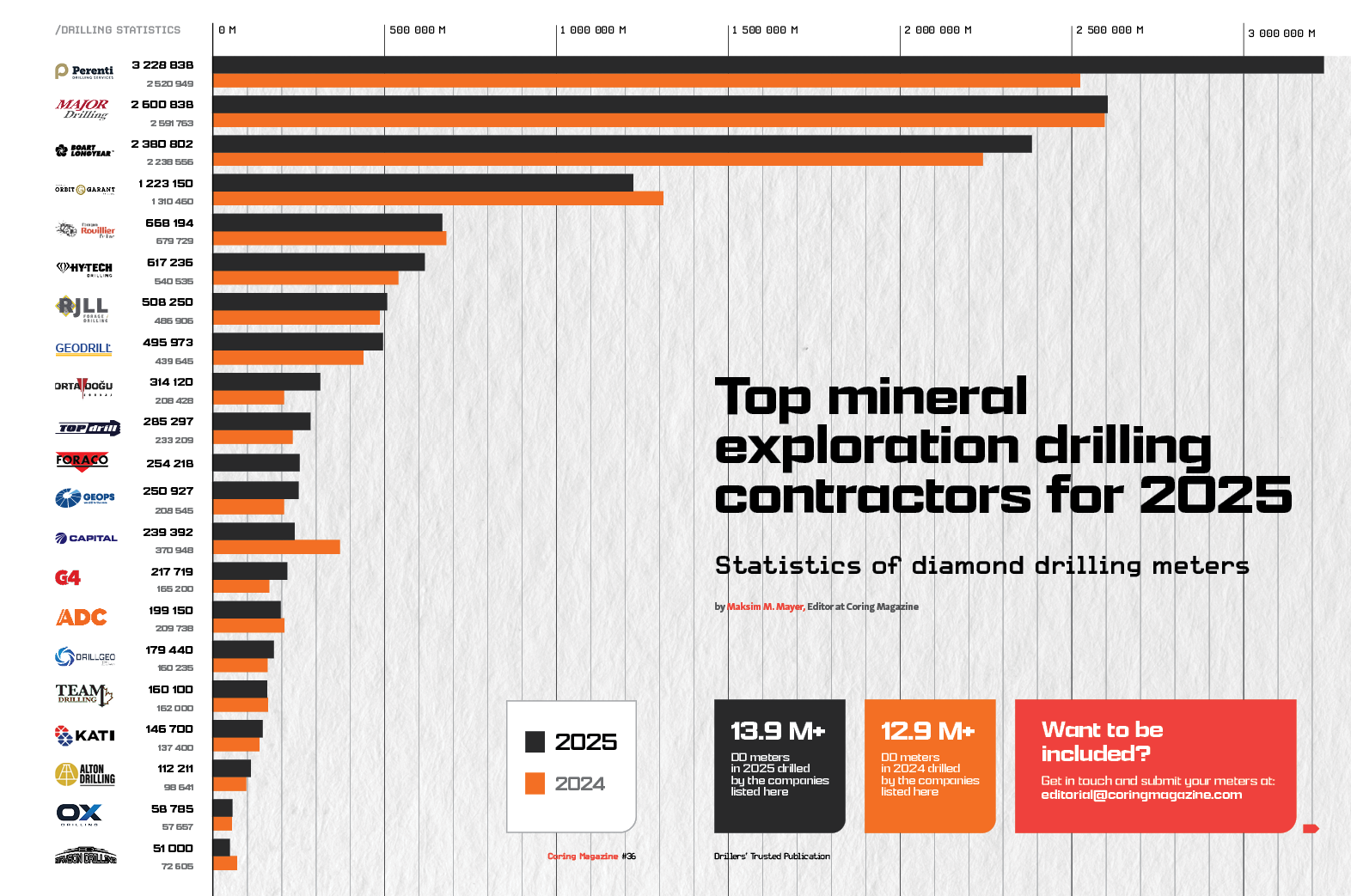Image resolution: width=1351 pixels, height=896 pixels.
Task: Click Capital's 2025 value "239 392"
Action: [168, 533]
